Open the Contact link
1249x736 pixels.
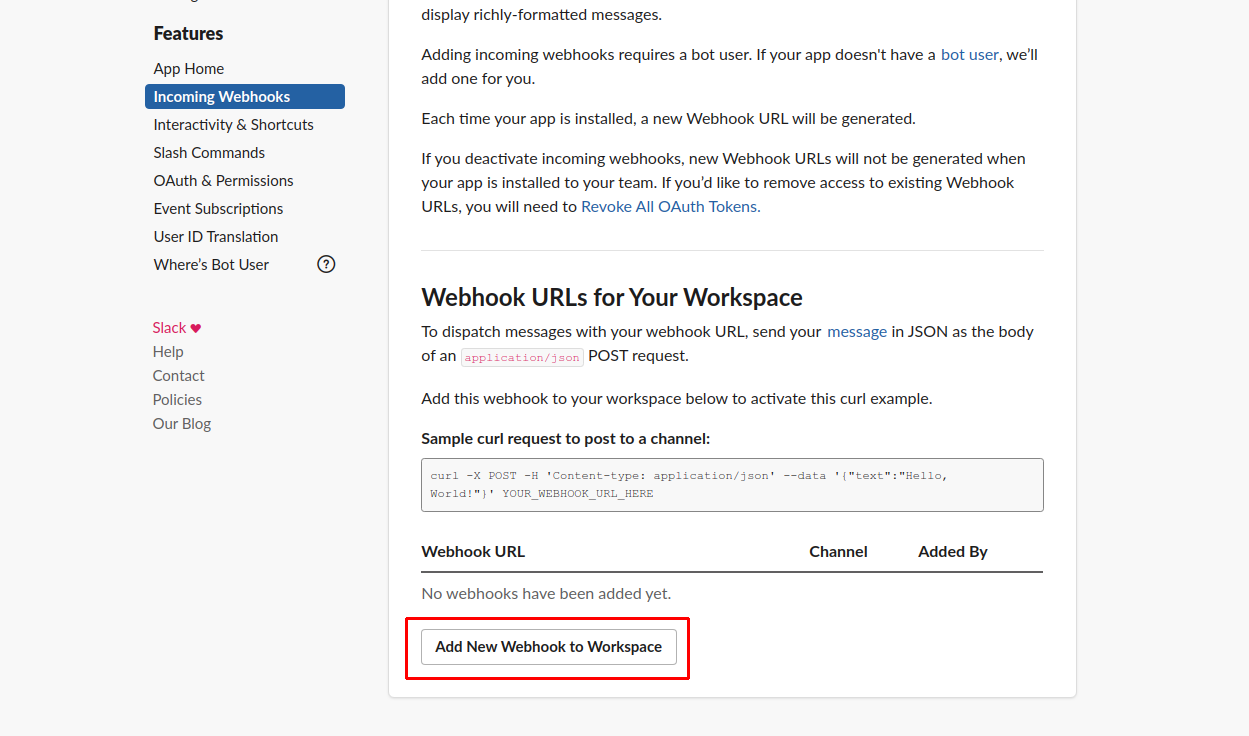178,376
